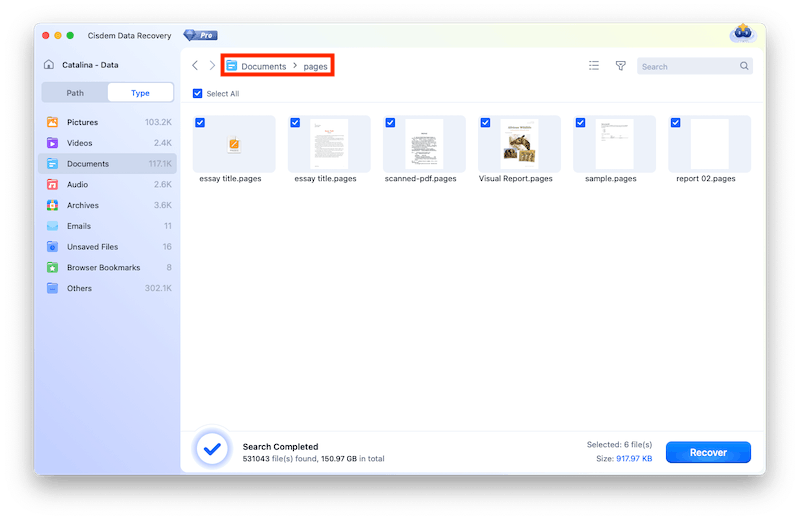Click the Archives category icon

tap(52, 205)
